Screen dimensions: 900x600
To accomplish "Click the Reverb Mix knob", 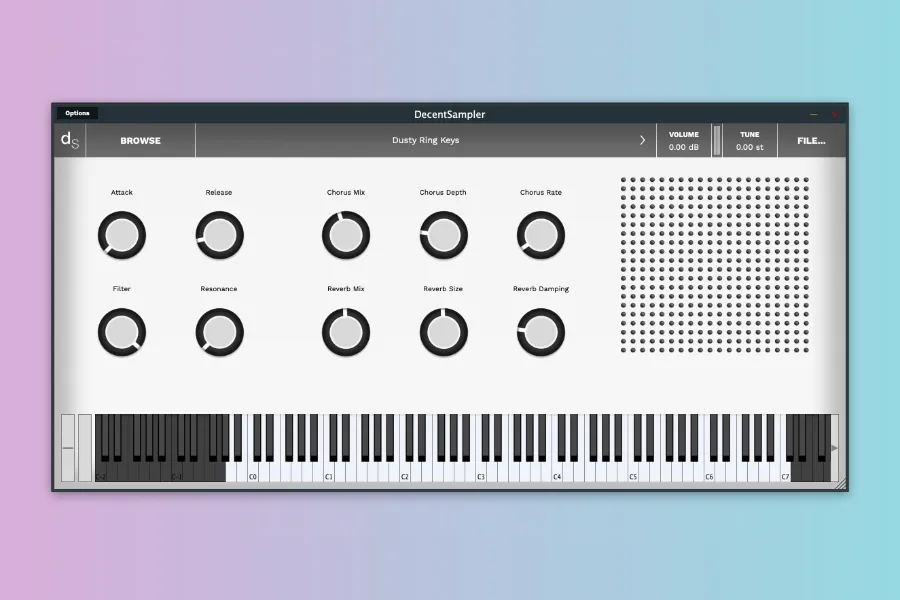I will point(346,331).
